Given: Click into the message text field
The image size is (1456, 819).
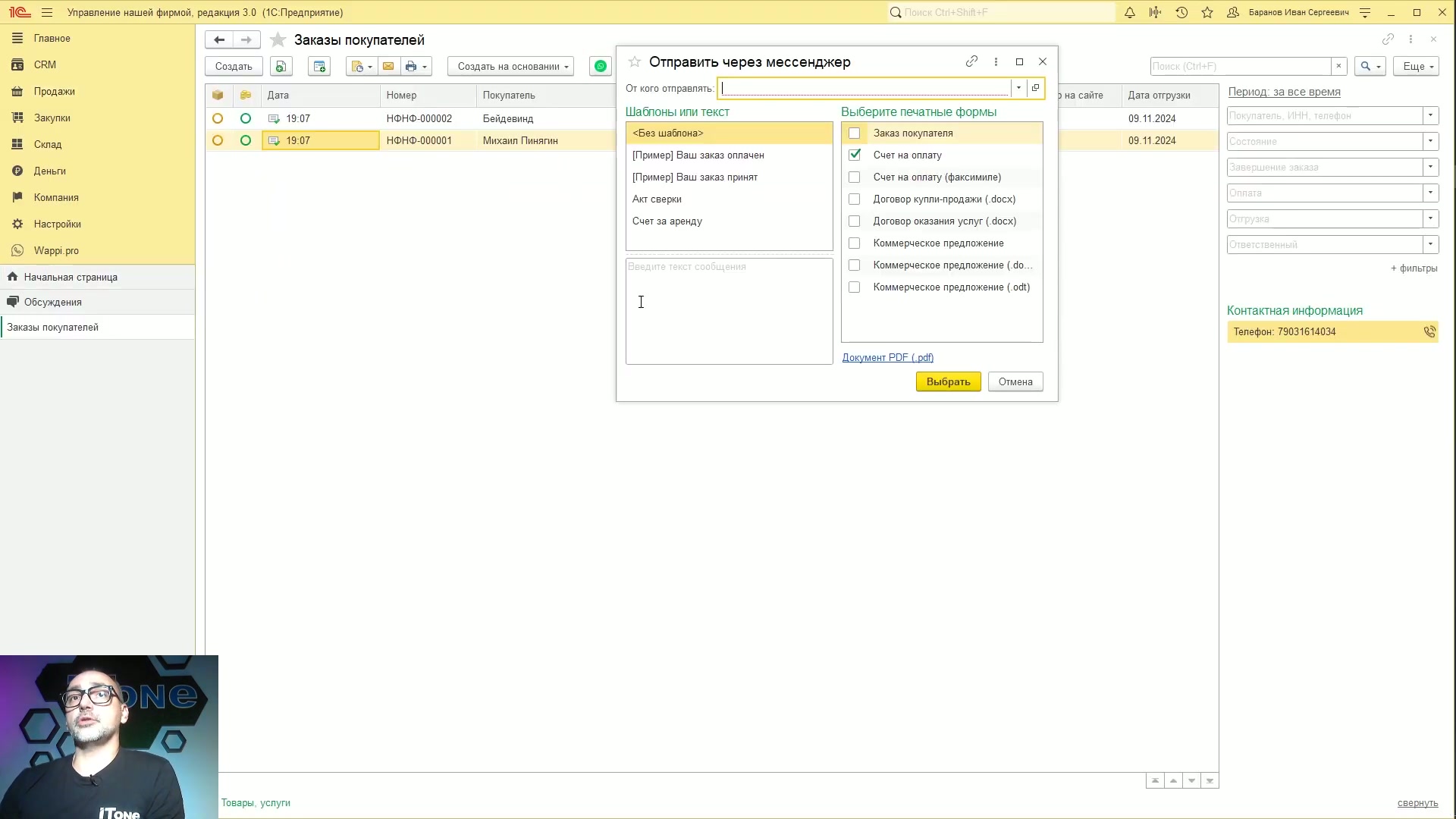Looking at the screenshot, I should (x=729, y=312).
